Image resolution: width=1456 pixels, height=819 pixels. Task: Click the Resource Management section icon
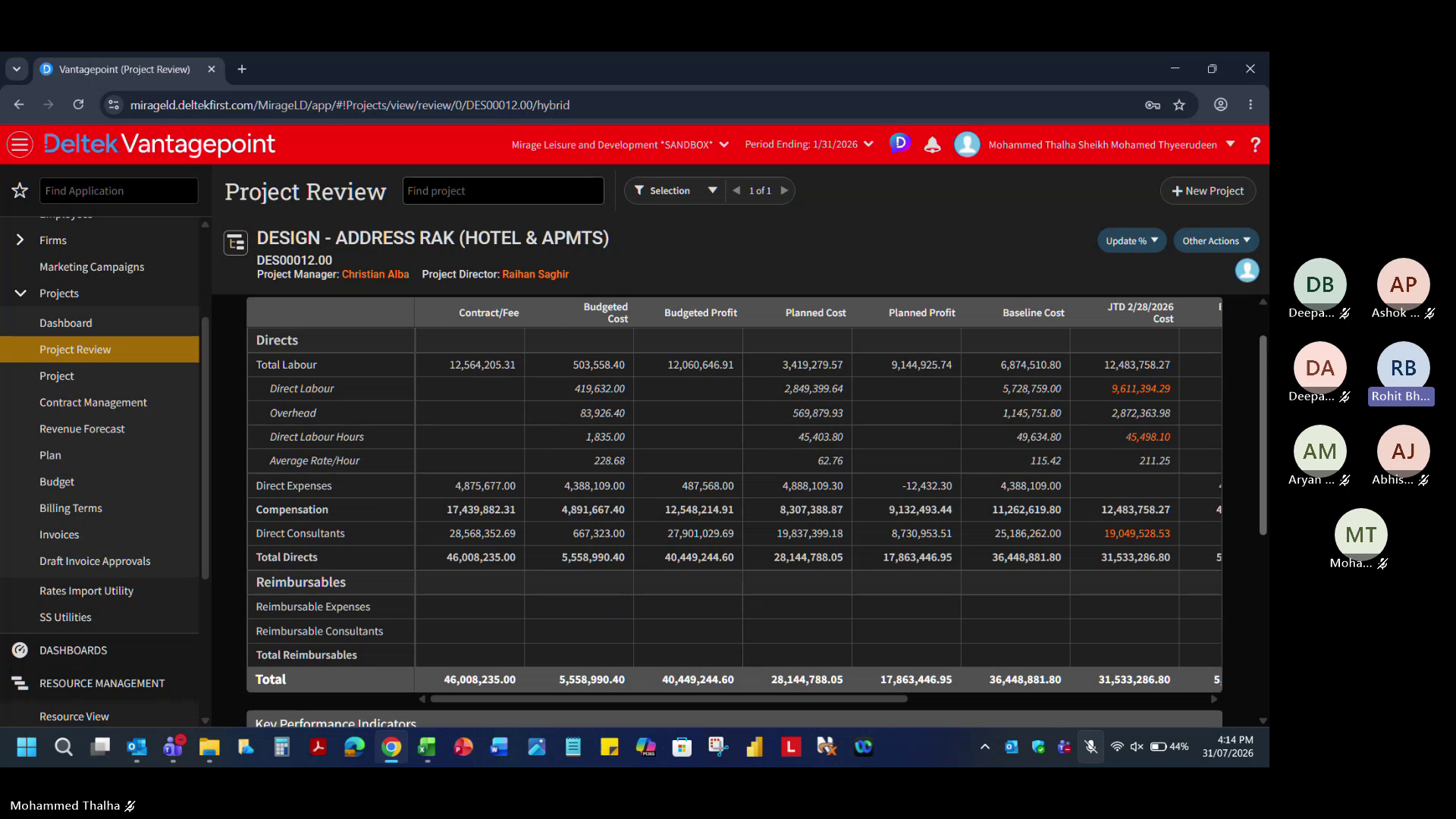point(20,683)
